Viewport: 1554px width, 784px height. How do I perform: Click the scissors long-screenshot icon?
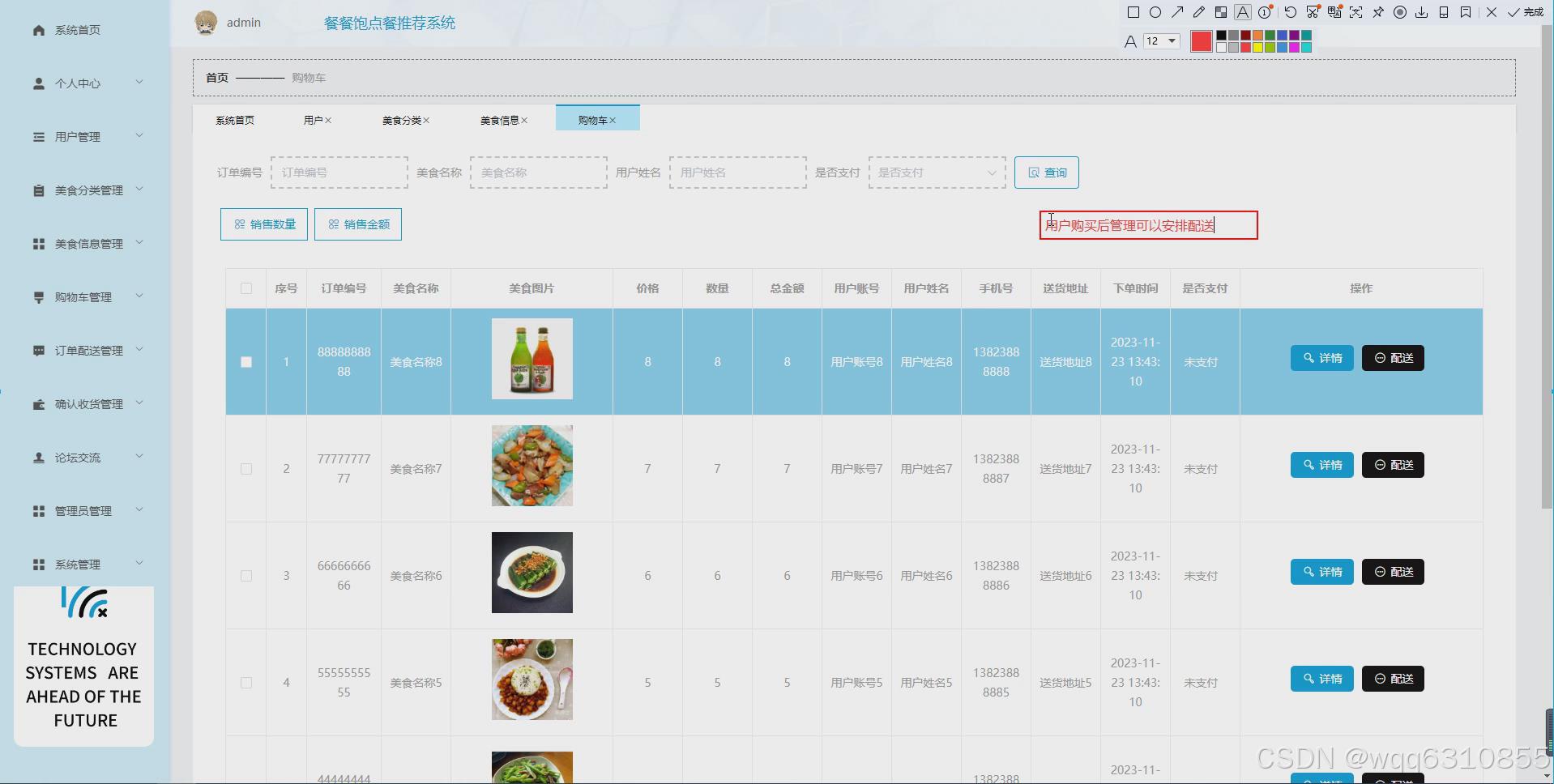(x=1313, y=12)
